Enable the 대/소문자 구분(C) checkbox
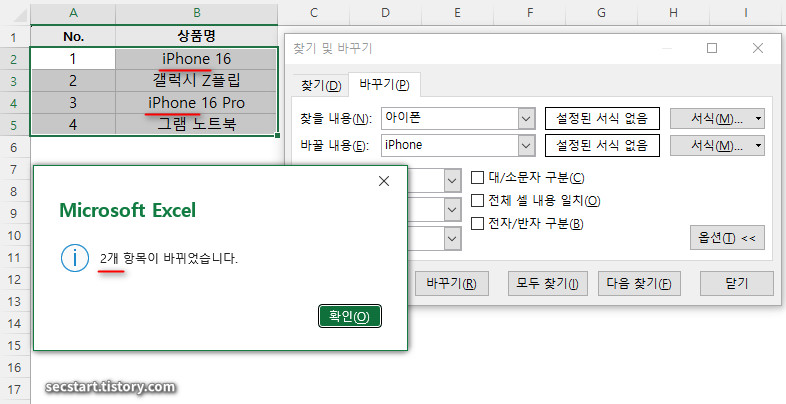The width and height of the screenshot is (786, 404). coord(477,177)
